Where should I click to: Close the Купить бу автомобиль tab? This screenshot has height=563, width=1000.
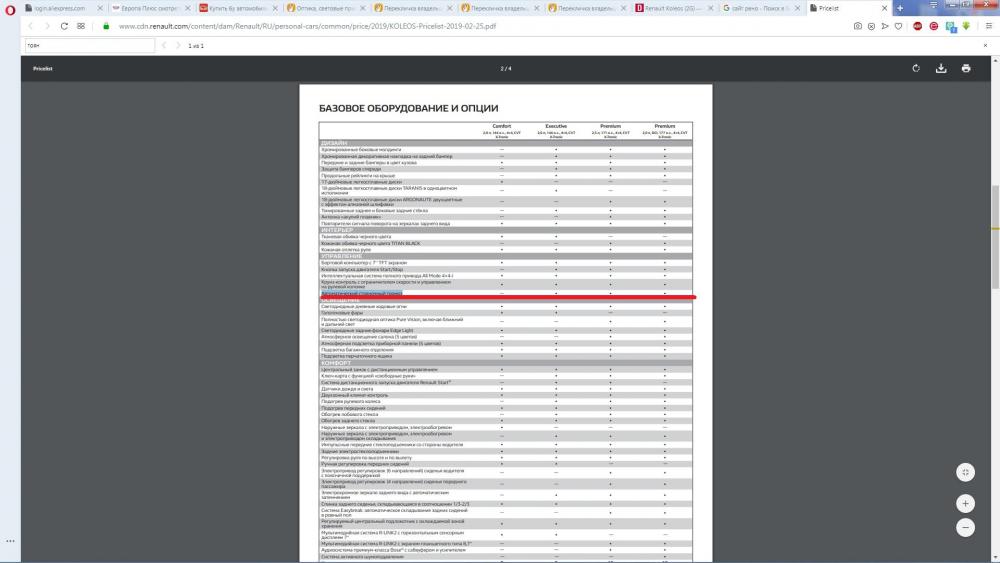pos(275,8)
